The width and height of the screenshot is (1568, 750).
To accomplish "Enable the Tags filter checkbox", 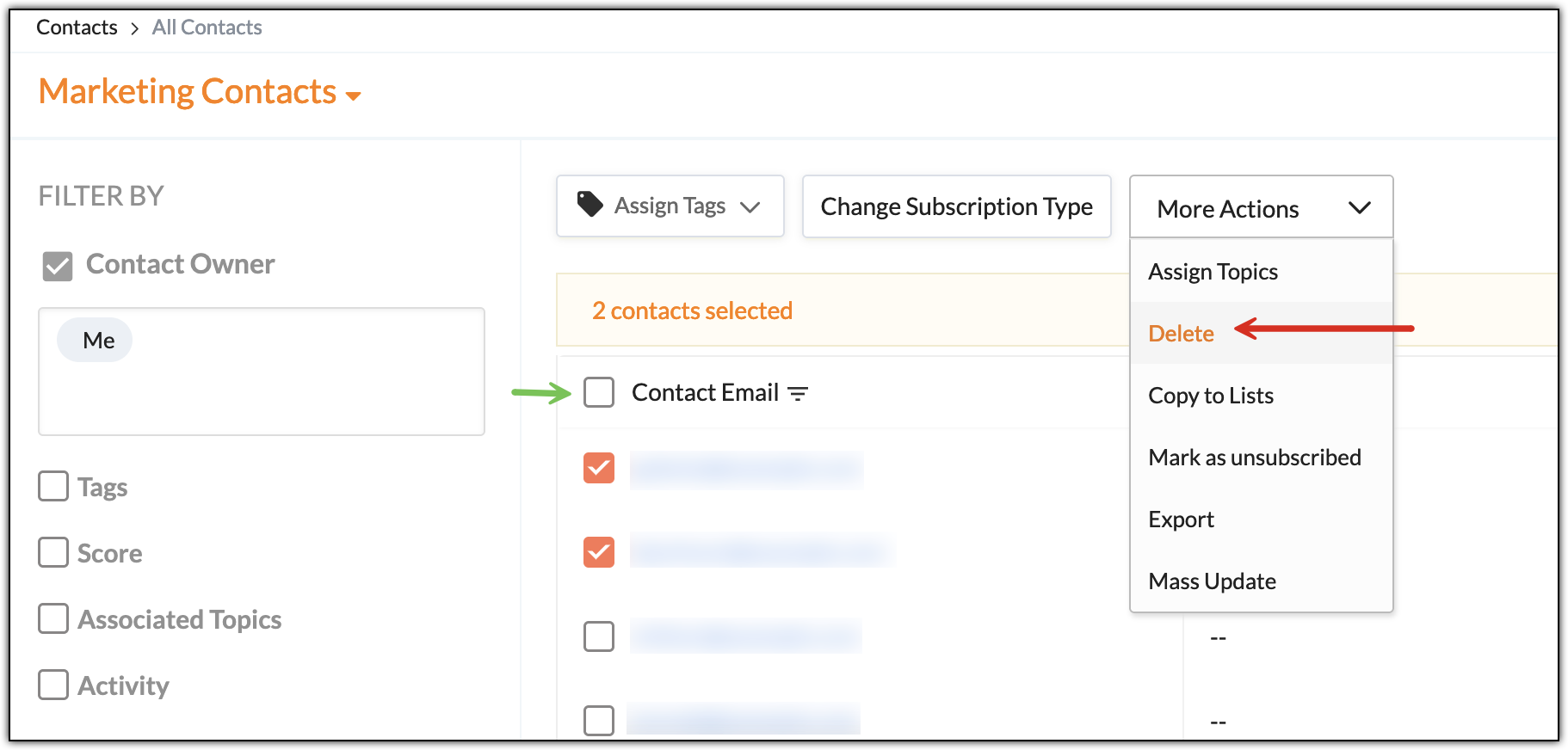I will pos(53,486).
